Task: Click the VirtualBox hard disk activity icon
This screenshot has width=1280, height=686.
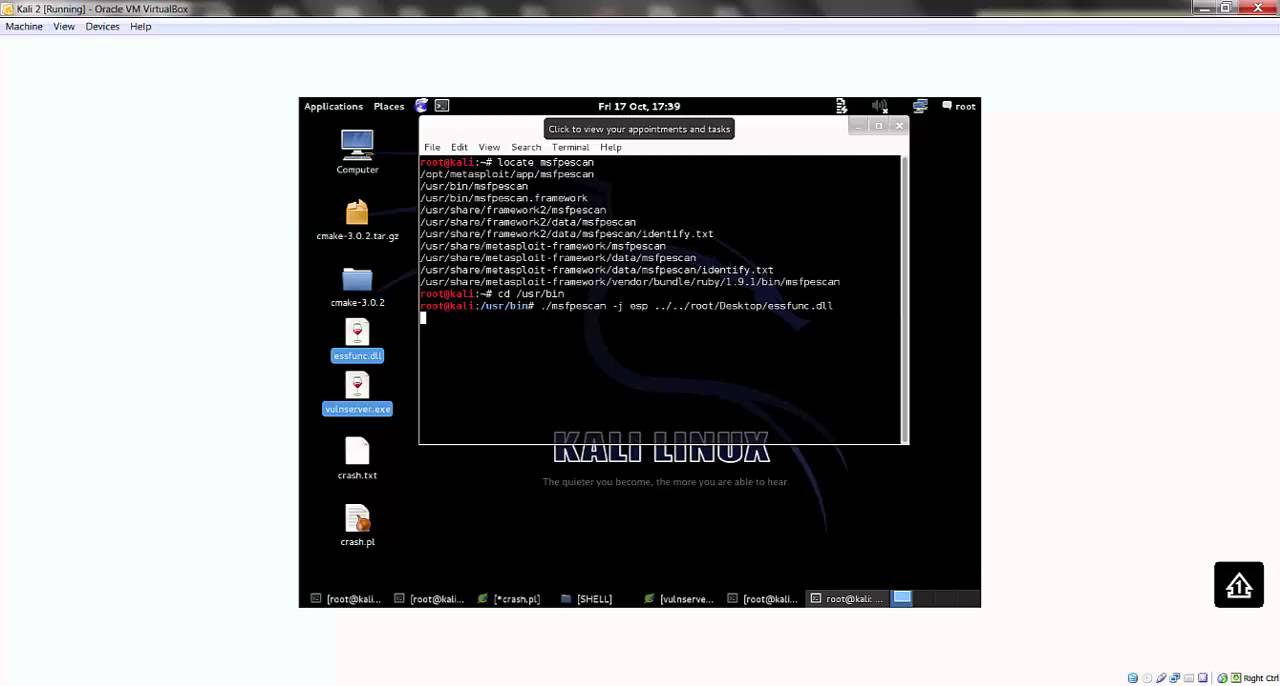Action: coord(1132,678)
